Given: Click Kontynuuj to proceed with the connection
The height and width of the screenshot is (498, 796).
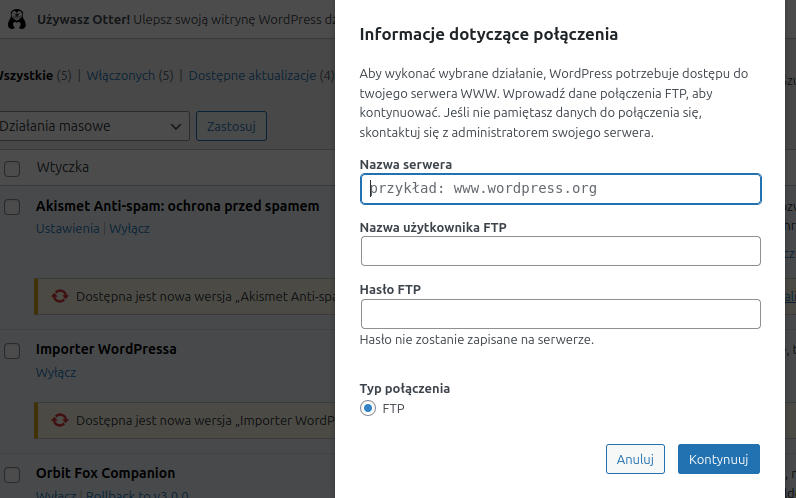Looking at the screenshot, I should 718,459.
